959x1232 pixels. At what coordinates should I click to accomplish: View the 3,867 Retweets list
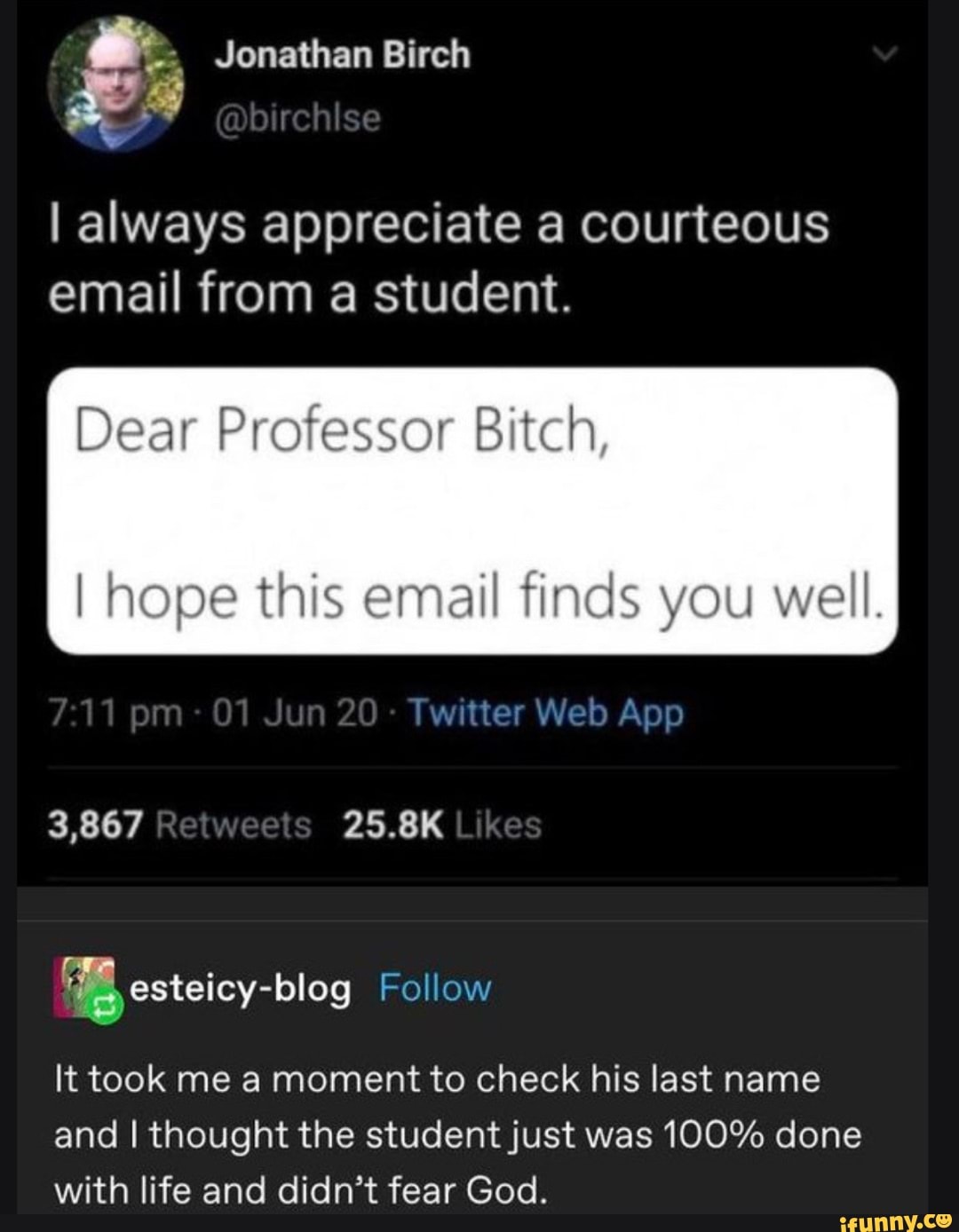pyautogui.click(x=180, y=825)
